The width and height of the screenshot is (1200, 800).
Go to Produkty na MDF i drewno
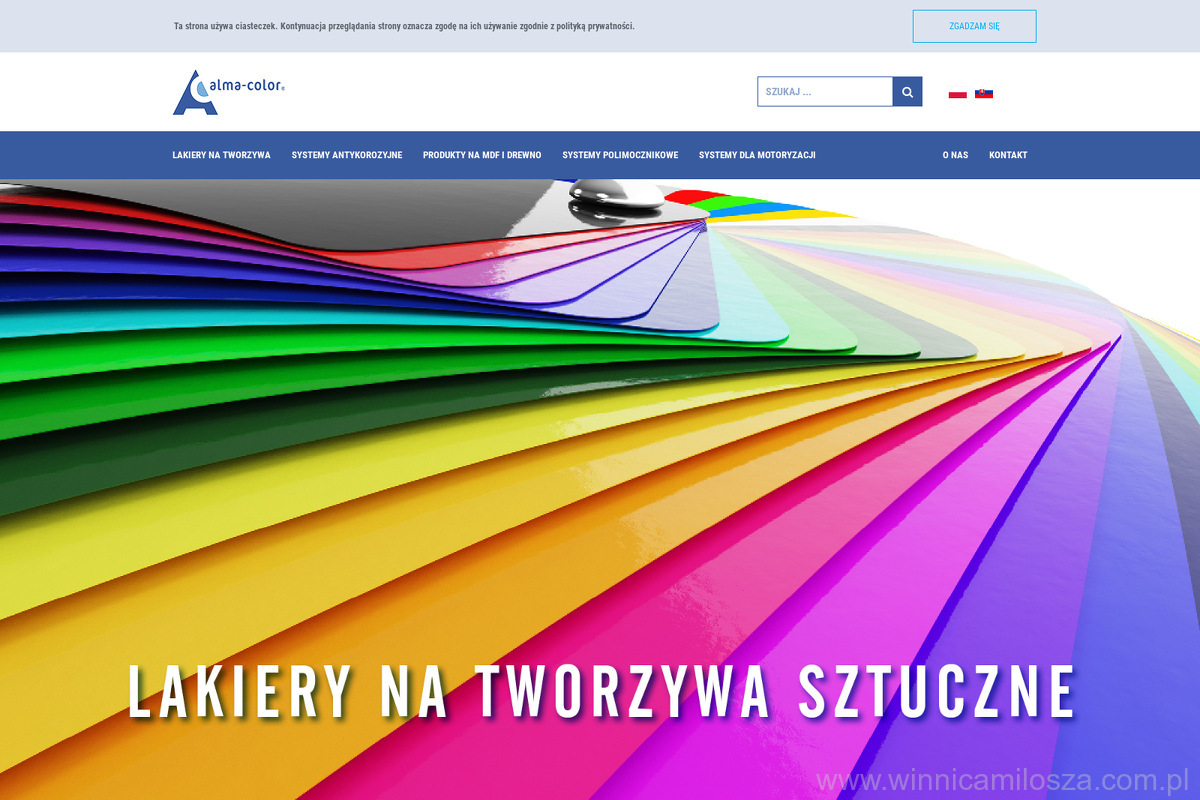tap(482, 155)
